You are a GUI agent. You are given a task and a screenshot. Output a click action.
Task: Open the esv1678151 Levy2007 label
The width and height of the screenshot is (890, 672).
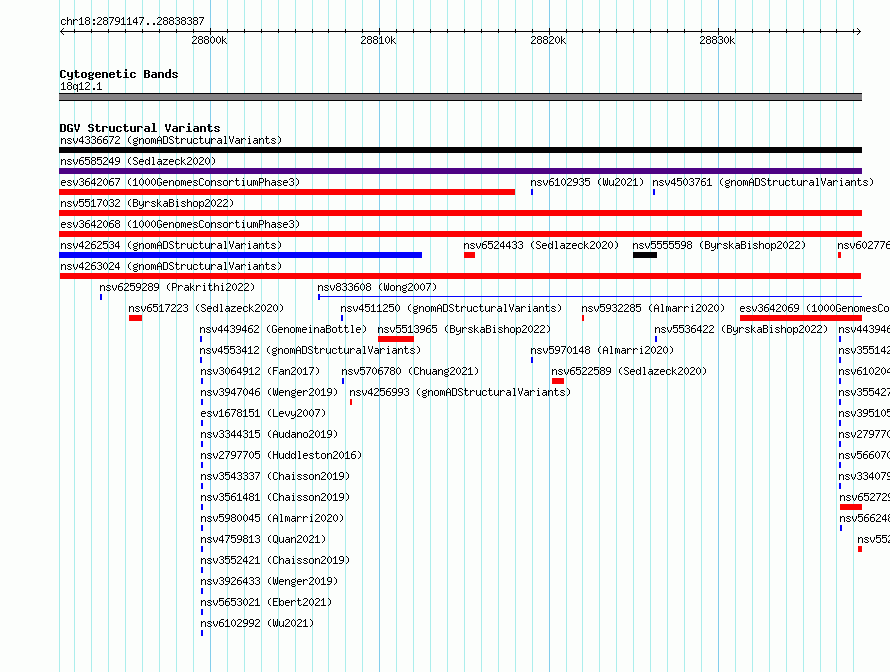tap(263, 413)
